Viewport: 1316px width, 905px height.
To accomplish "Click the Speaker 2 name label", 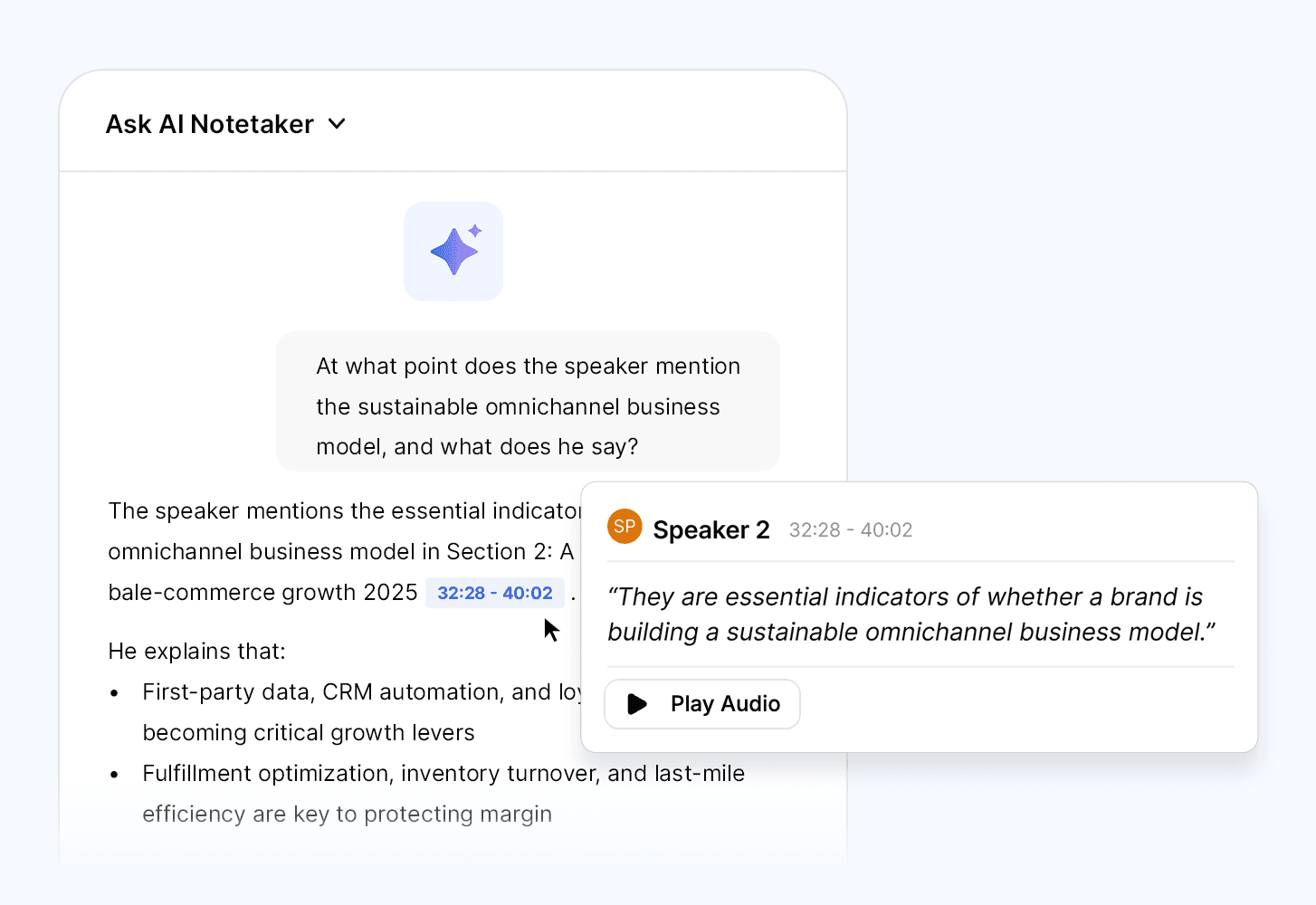I will point(711,529).
